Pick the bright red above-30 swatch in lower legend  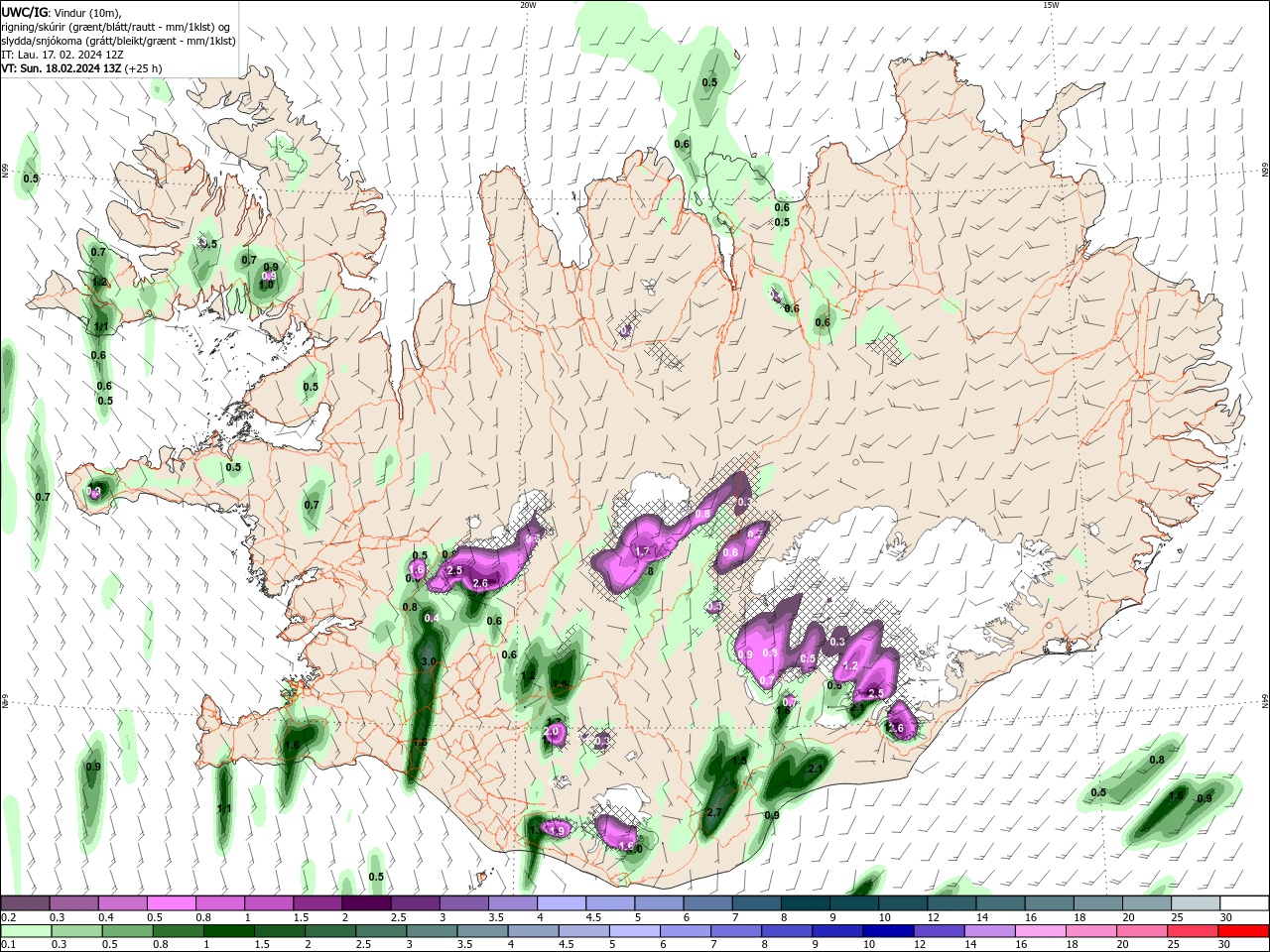pyautogui.click(x=1243, y=931)
